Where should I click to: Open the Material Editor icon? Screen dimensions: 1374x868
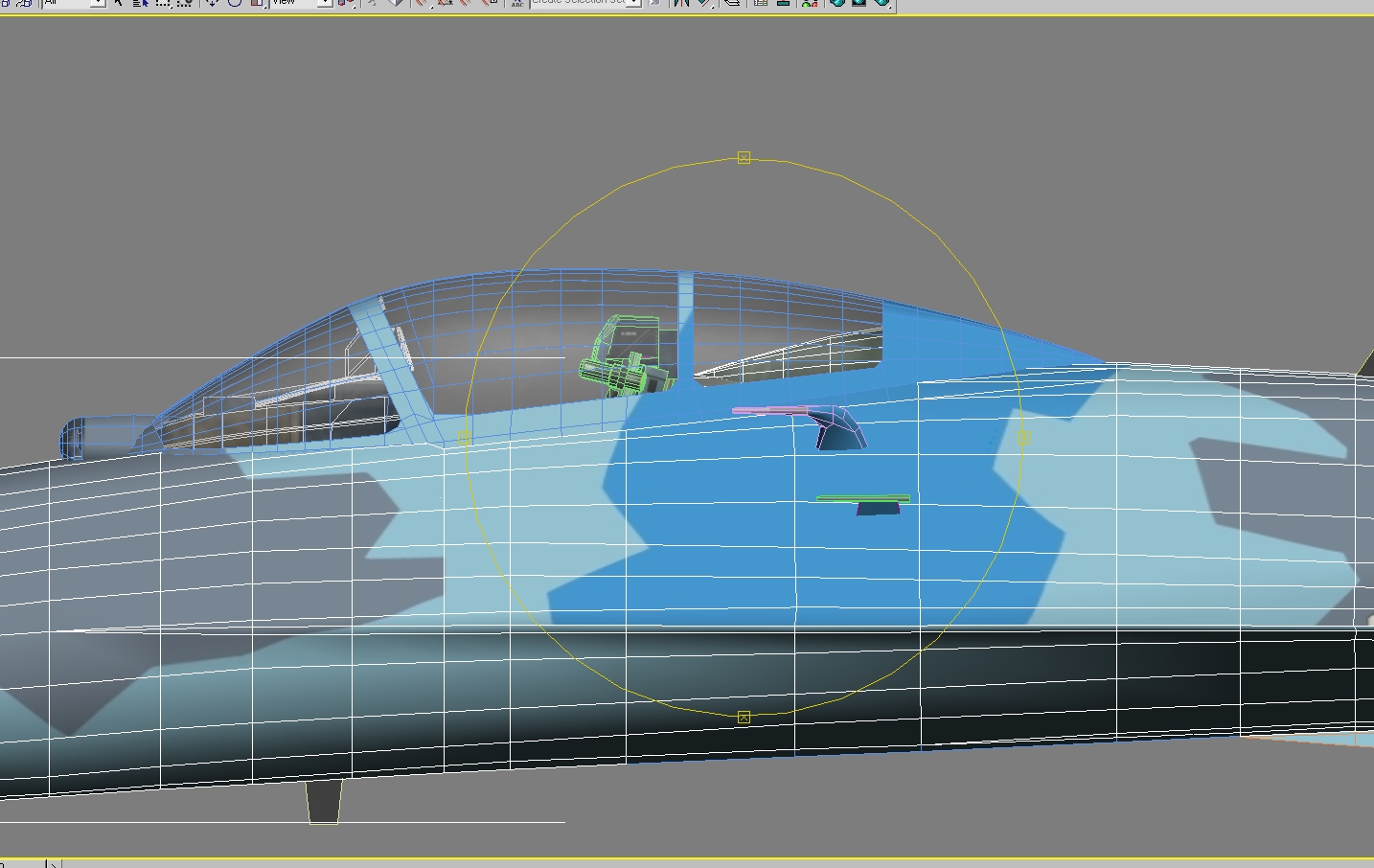pyautogui.click(x=810, y=3)
